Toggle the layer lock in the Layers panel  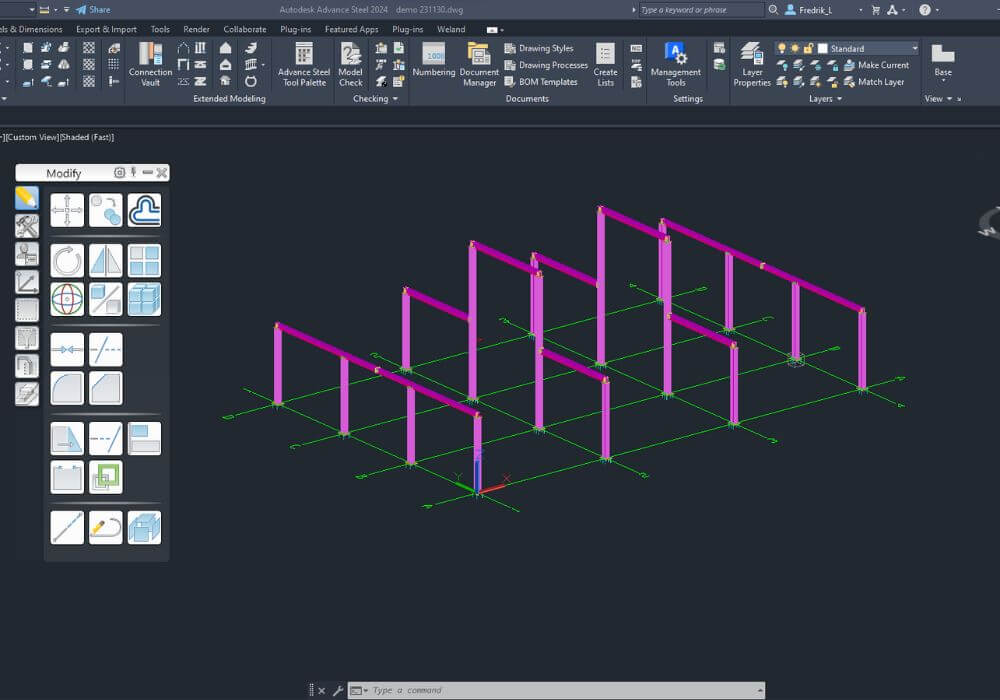(x=806, y=47)
